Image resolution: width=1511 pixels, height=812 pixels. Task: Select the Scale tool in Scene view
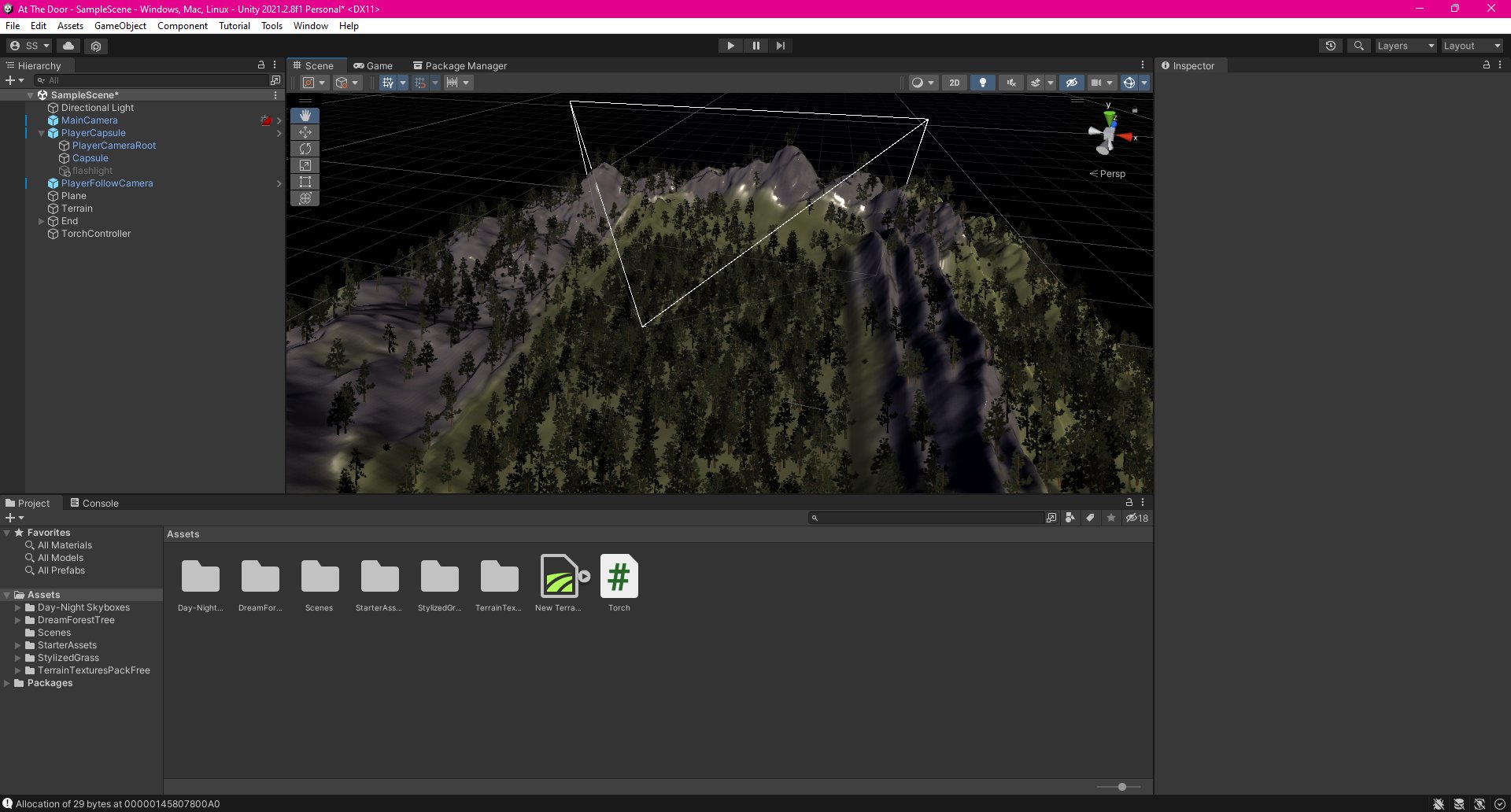[305, 165]
